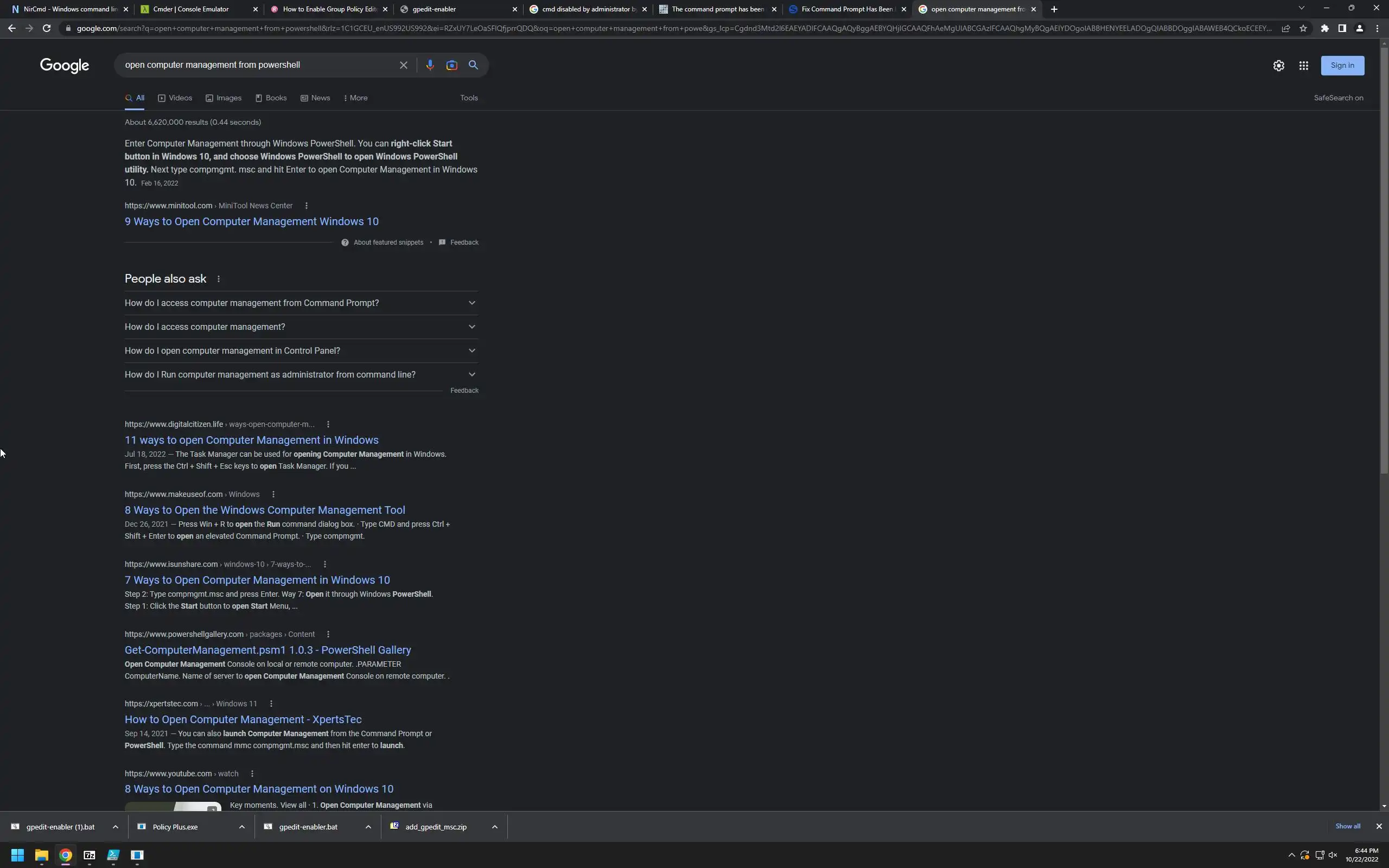The height and width of the screenshot is (868, 1389).
Task: Click the voice search microphone icon
Action: click(x=429, y=65)
